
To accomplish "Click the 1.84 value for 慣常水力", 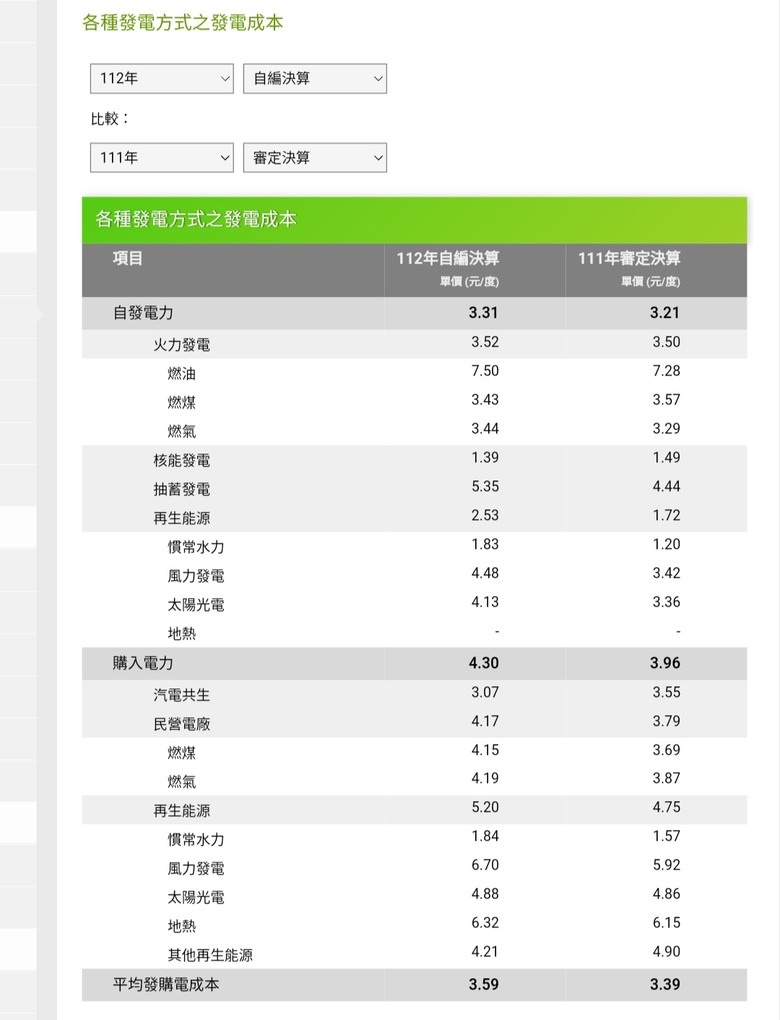I will pyautogui.click(x=485, y=836).
